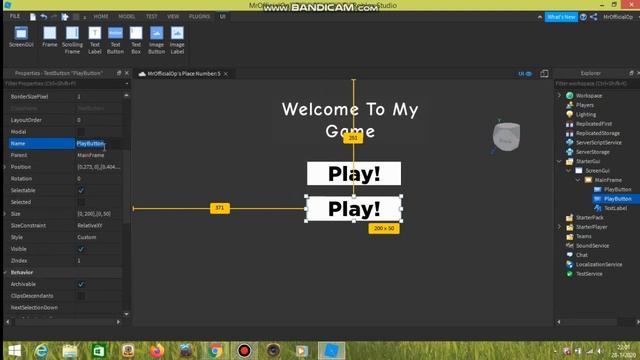Insert a Text Box element
Screen dimensions: 640x360
(136, 40)
